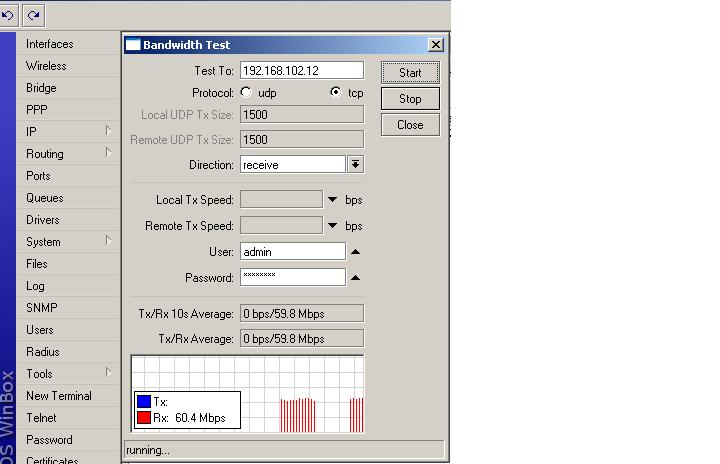Open the Password menu item in sidebar
Image resolution: width=720 pixels, height=464 pixels.
(x=68, y=440)
